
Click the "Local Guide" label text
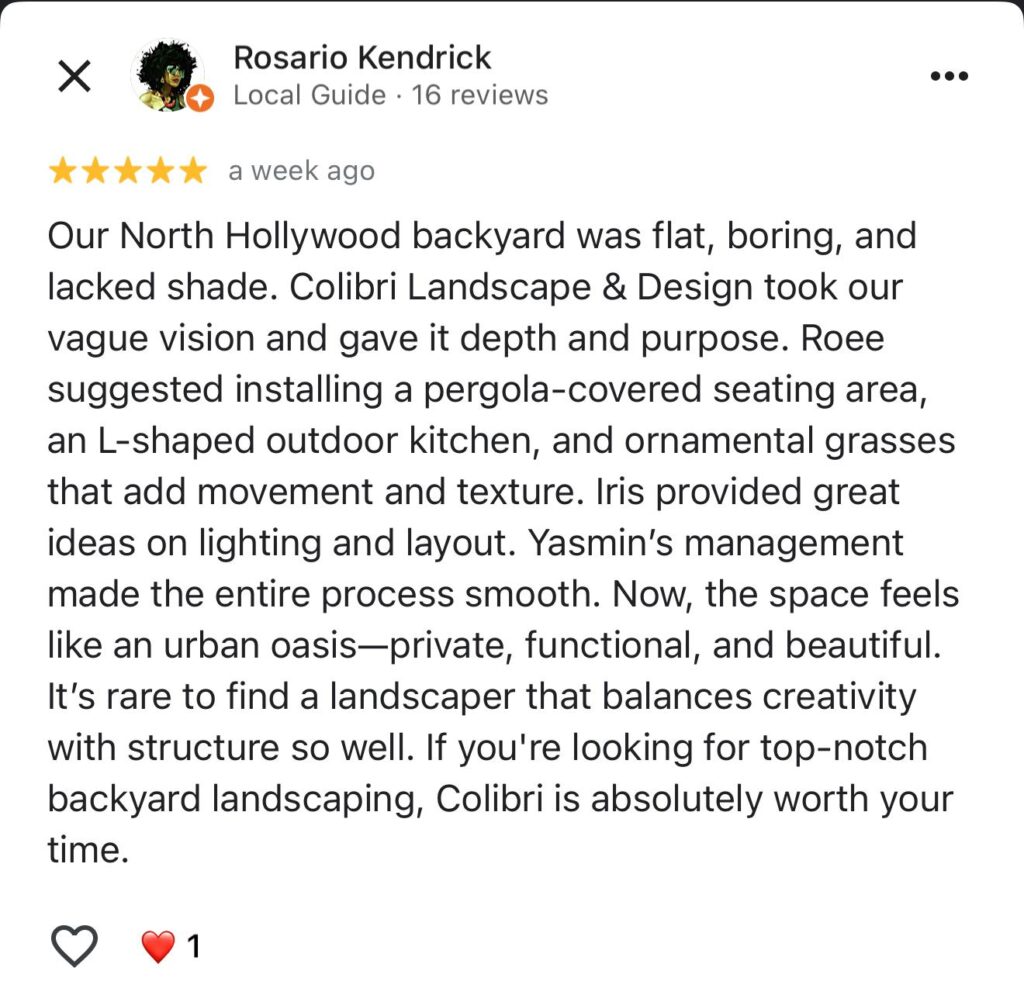coord(309,95)
